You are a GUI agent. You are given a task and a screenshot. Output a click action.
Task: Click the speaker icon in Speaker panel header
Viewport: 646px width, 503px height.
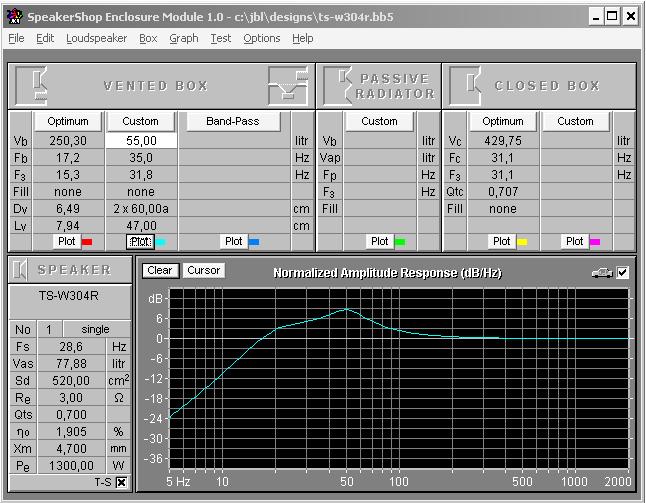pyautogui.click(x=22, y=270)
